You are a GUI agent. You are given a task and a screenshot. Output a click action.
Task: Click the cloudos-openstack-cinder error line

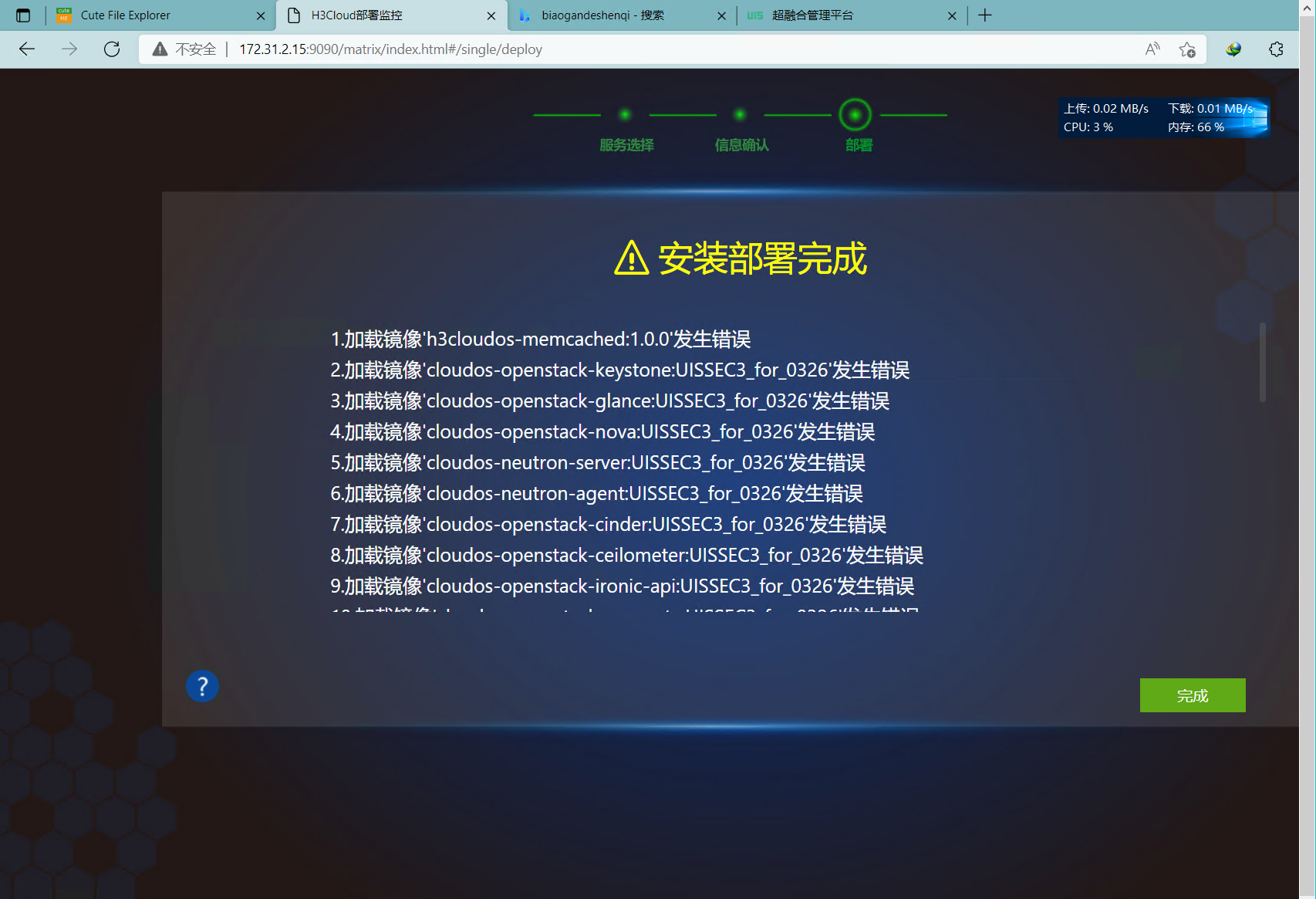pos(609,524)
